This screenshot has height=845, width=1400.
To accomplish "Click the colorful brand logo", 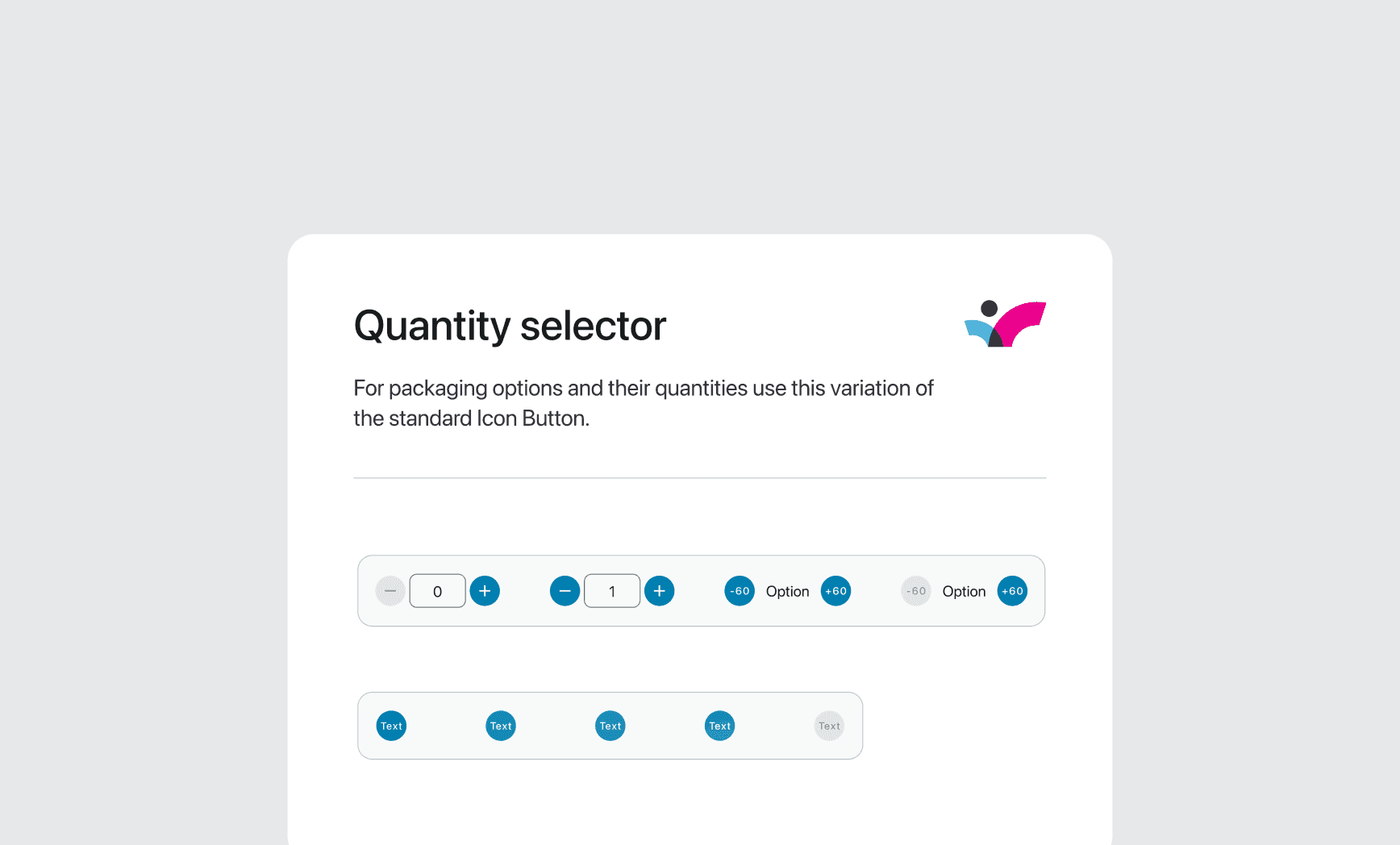I will click(1006, 324).
